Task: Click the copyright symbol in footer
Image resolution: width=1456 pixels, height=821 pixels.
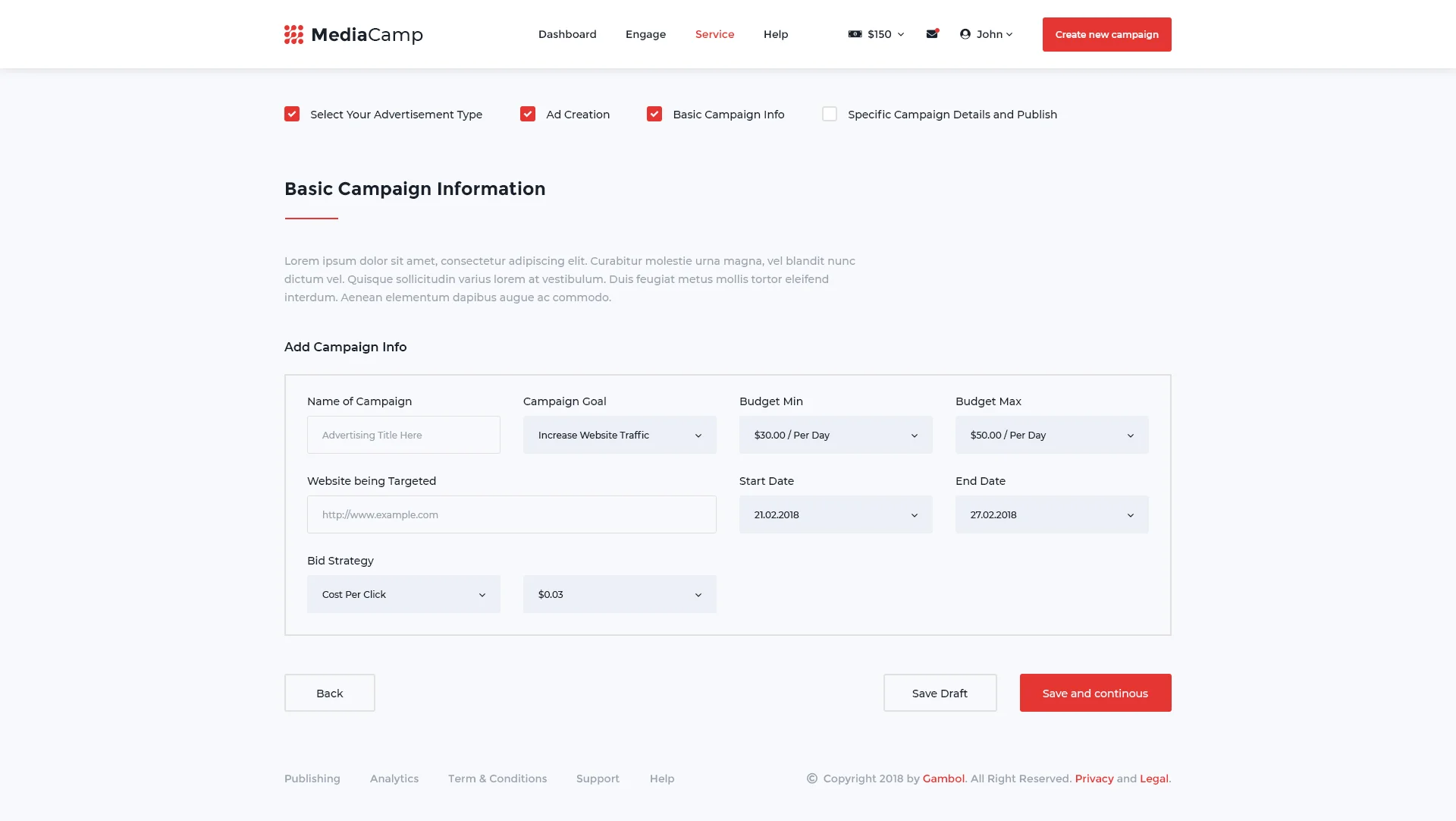Action: 812,779
